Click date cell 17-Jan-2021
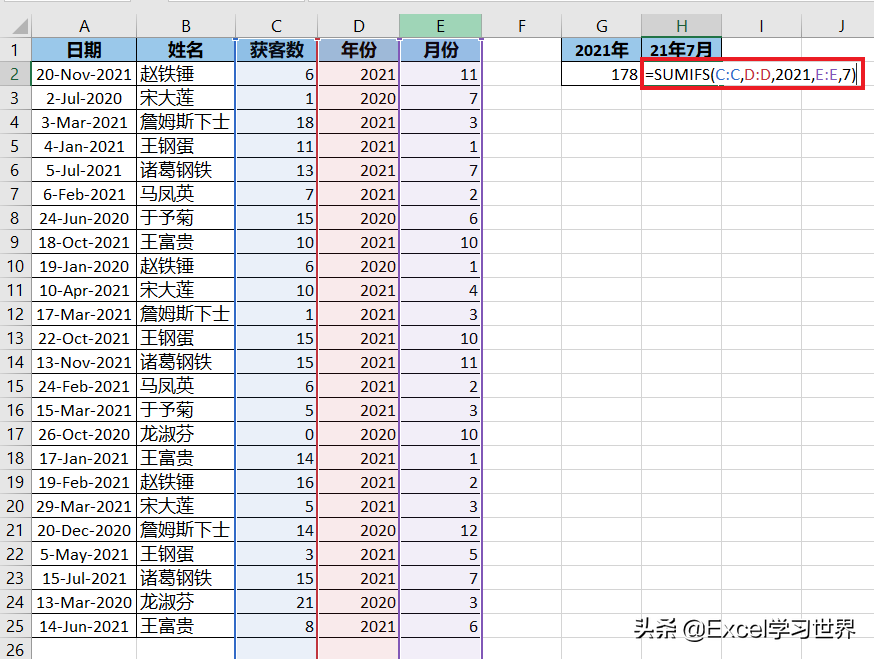Image resolution: width=874 pixels, height=659 pixels. [x=84, y=458]
